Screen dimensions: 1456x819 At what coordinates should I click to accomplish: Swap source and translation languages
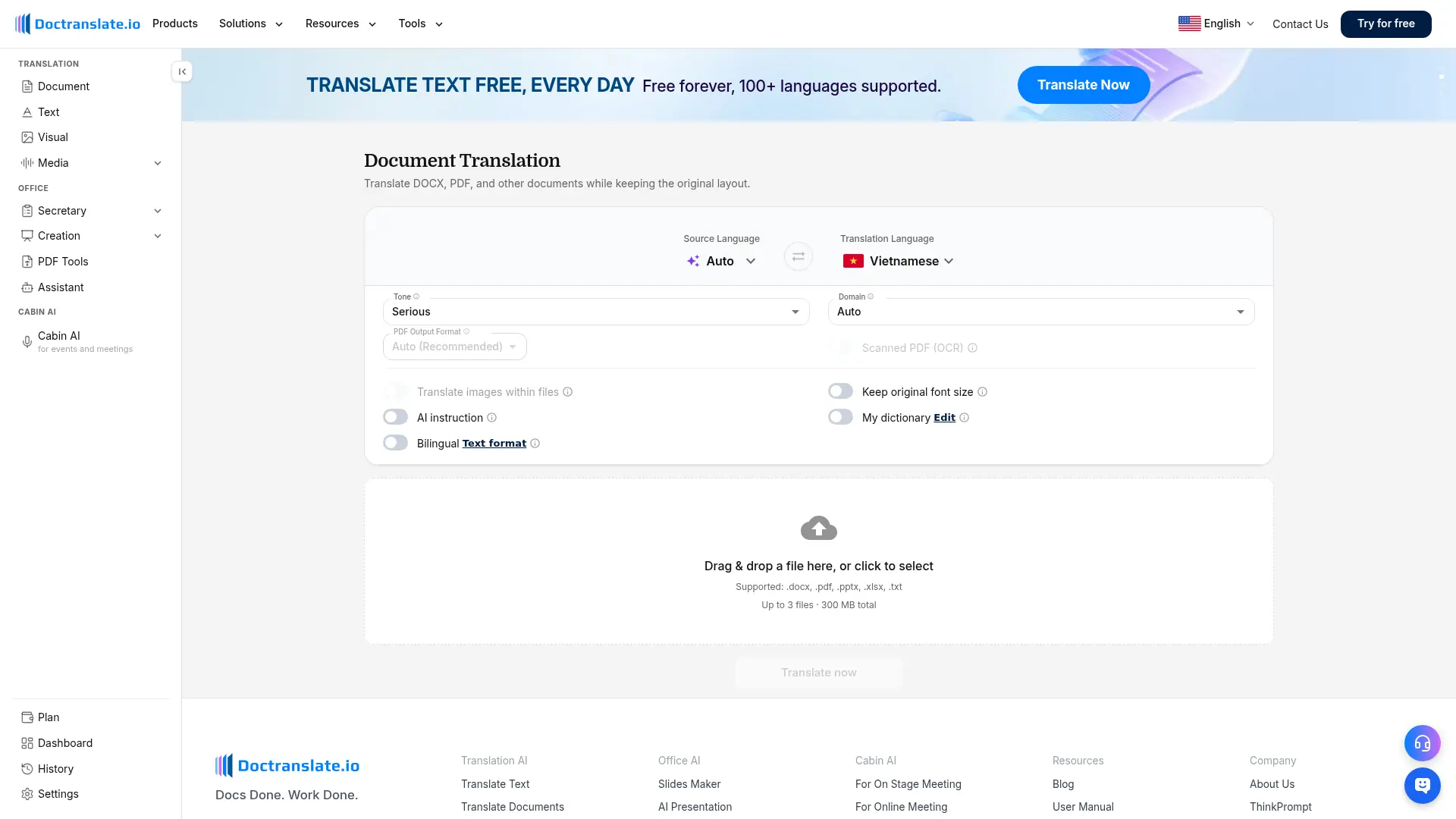point(799,256)
